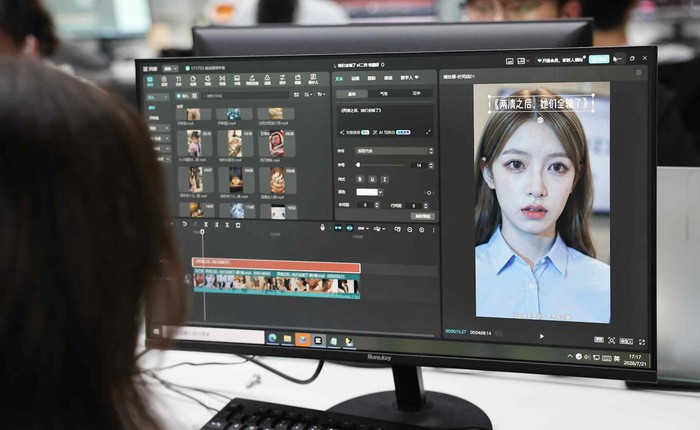Click the fullscreen icon in preview player

(x=642, y=342)
